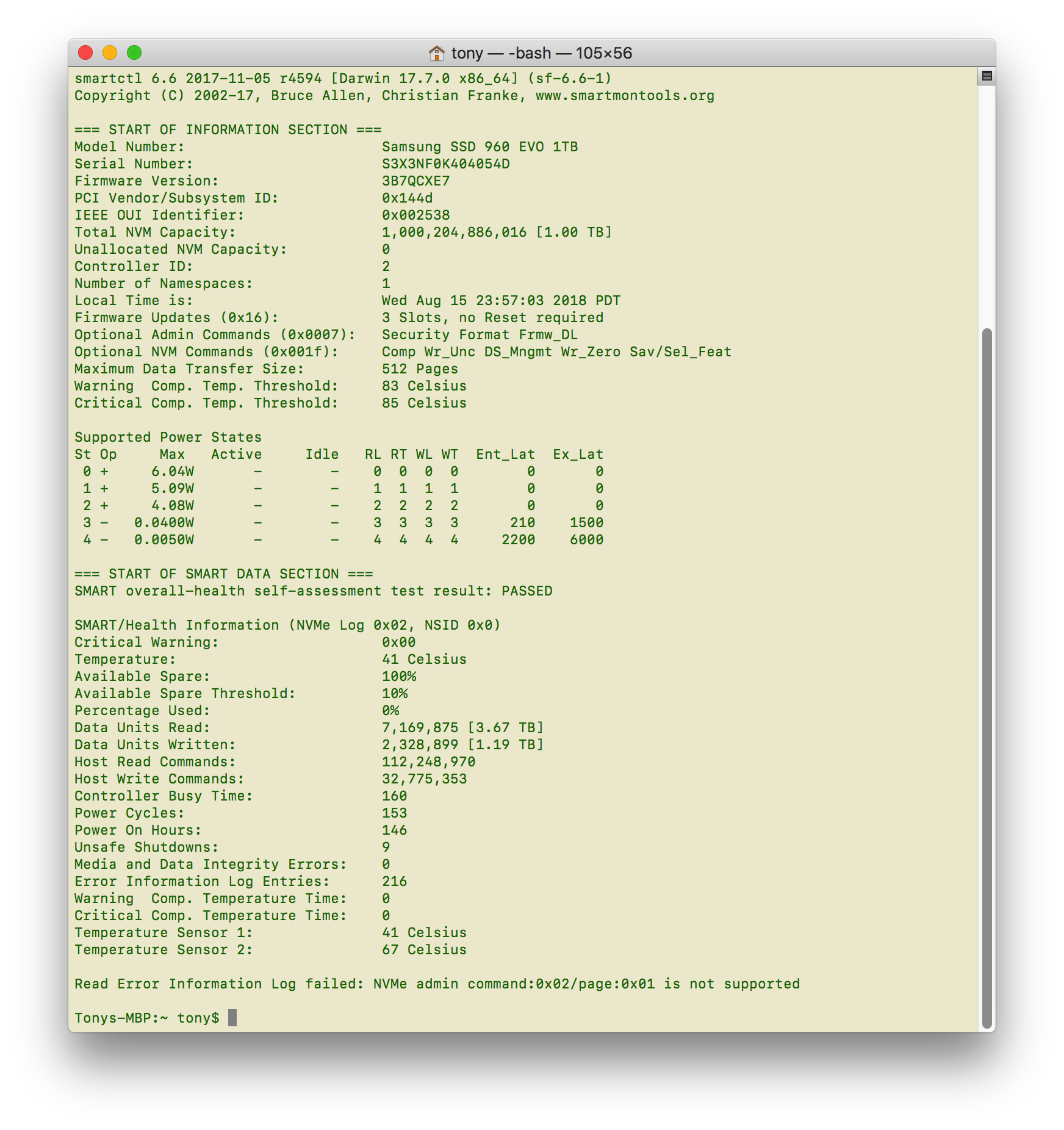
Task: Click the 'PASSED' self-assessment result
Action: click(x=527, y=591)
